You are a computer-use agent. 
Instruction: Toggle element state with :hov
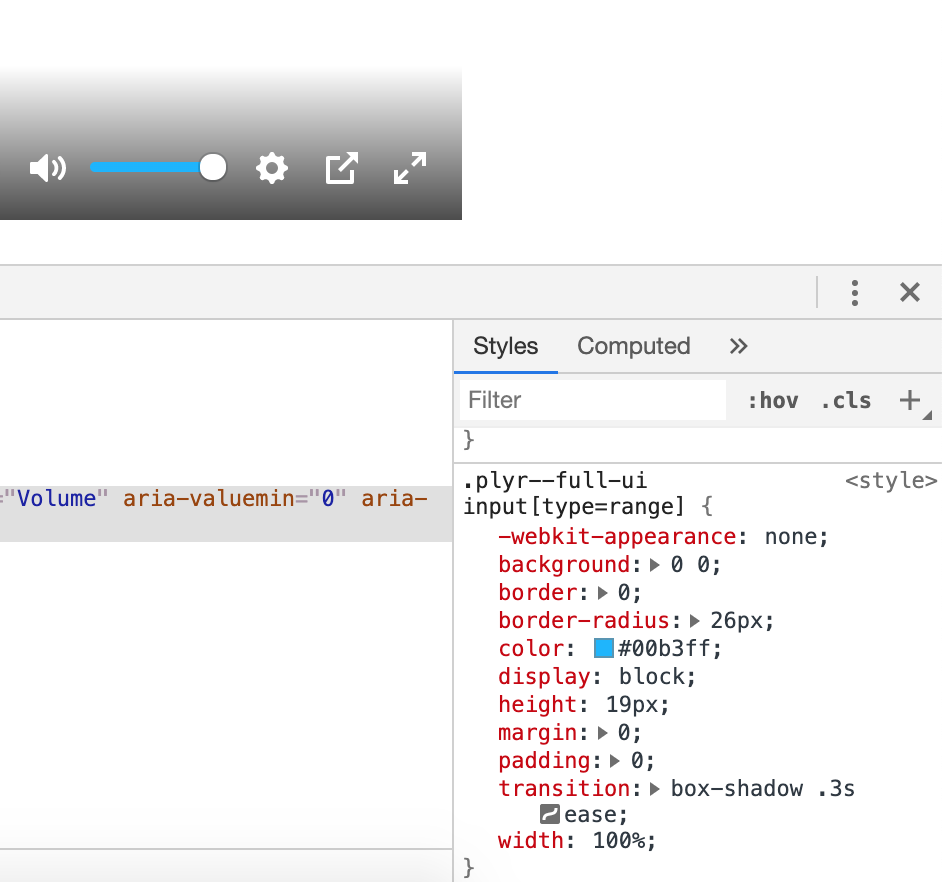(772, 400)
